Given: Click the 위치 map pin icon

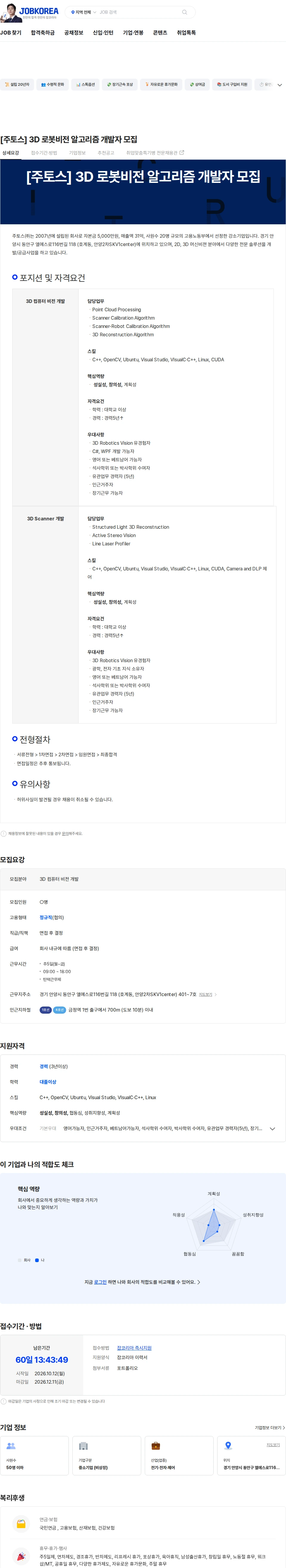Looking at the screenshot, I should (x=228, y=1446).
